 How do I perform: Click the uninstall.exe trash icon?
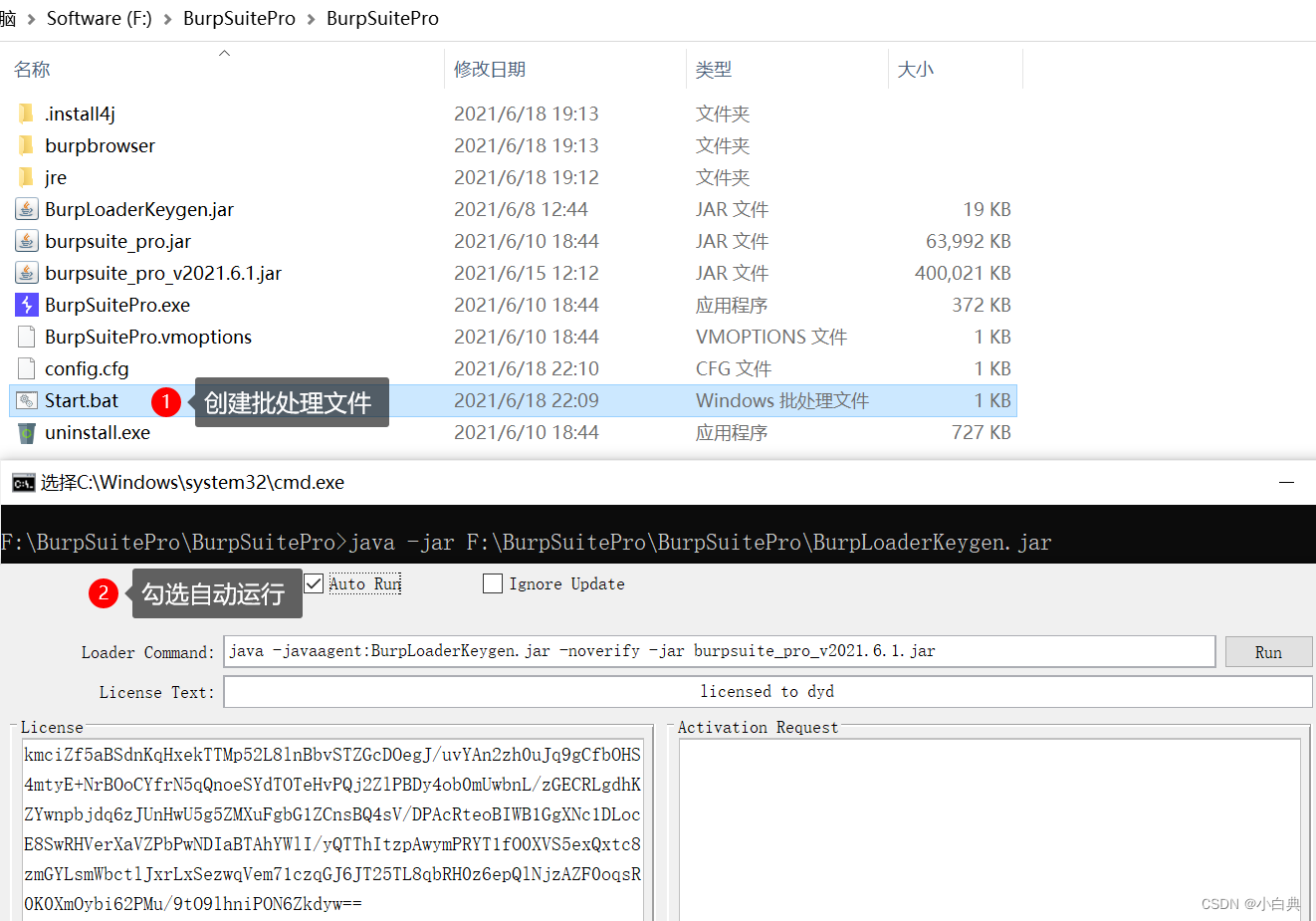tap(27, 432)
